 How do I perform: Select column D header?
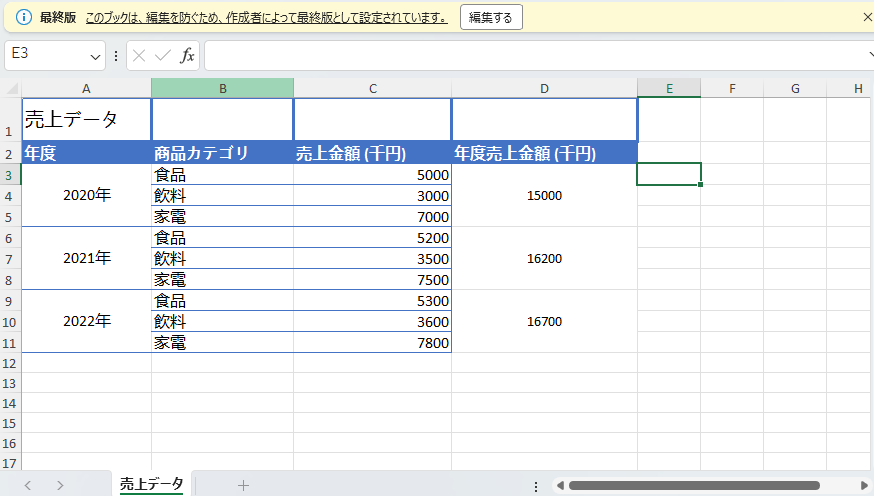pyautogui.click(x=545, y=88)
